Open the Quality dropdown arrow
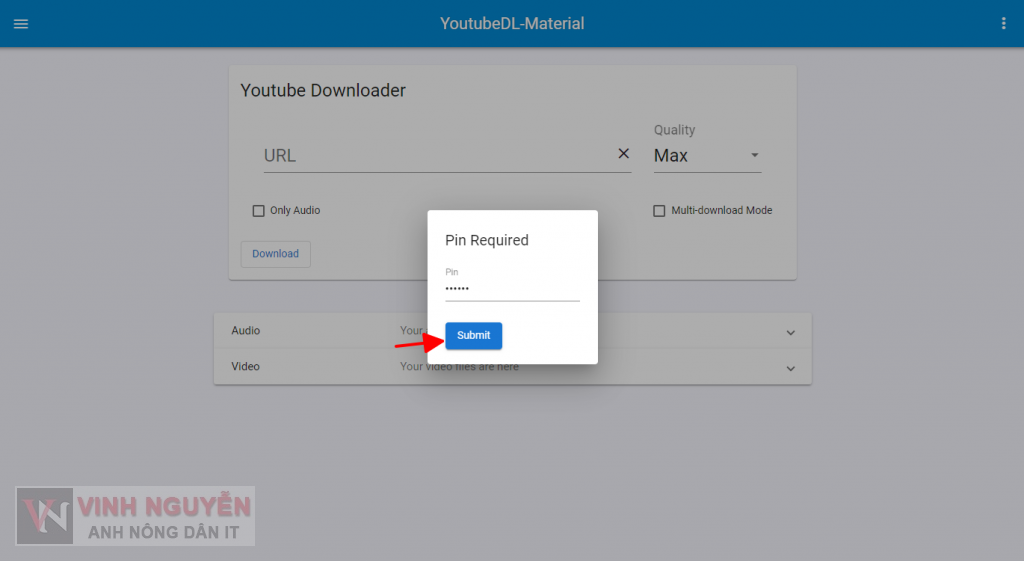Image resolution: width=1024 pixels, height=561 pixels. (755, 156)
